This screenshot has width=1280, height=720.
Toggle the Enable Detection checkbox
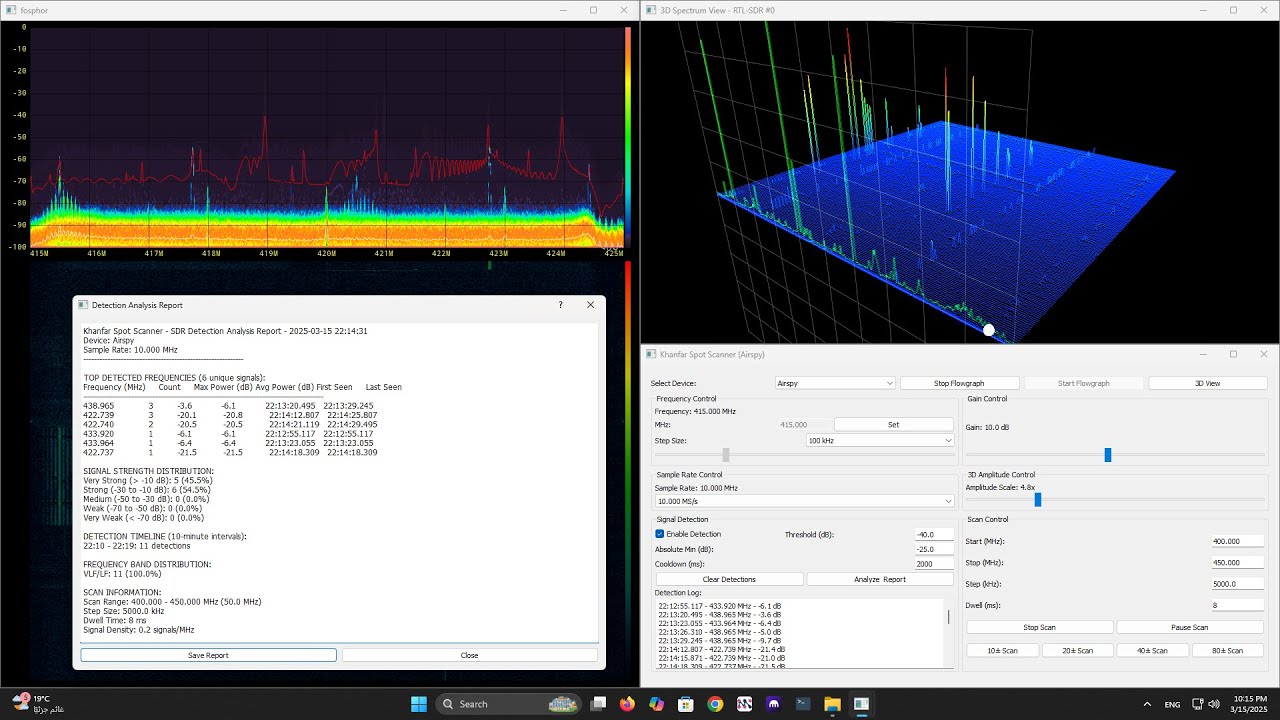coord(660,534)
